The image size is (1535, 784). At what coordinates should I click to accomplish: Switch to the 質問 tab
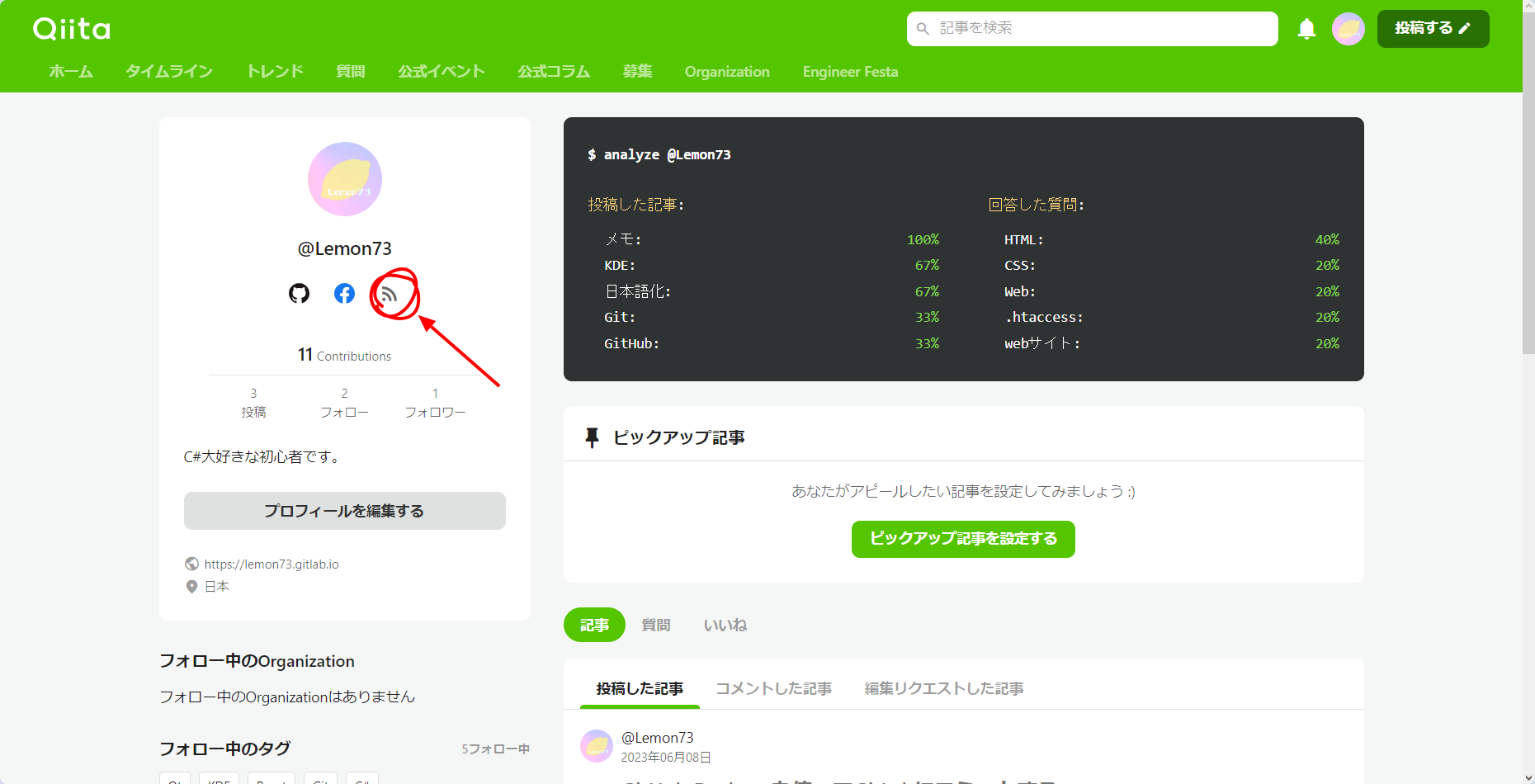tap(656, 625)
